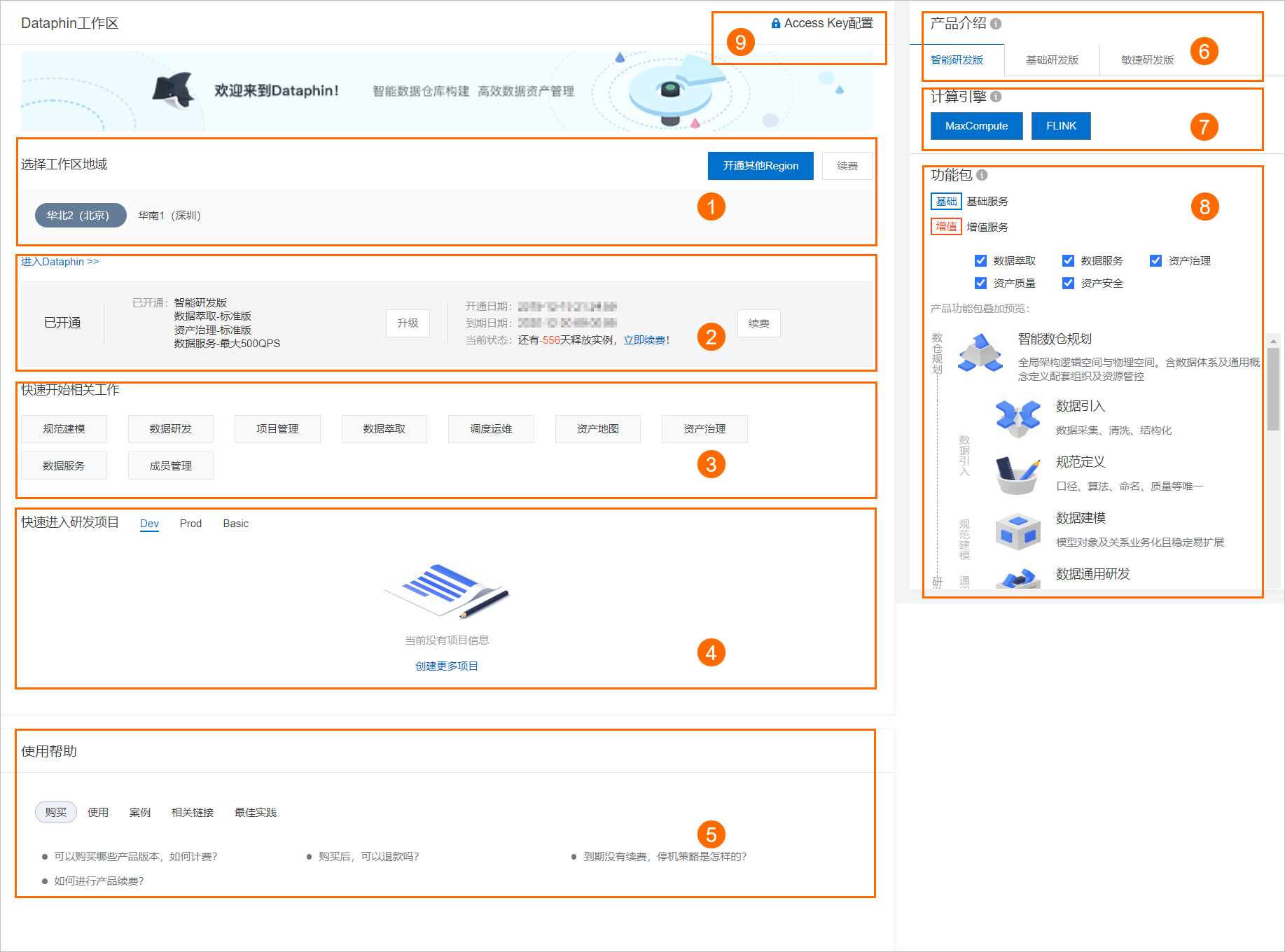Image resolution: width=1285 pixels, height=952 pixels.
Task: Open the Basic project tab
Action: tap(236, 524)
